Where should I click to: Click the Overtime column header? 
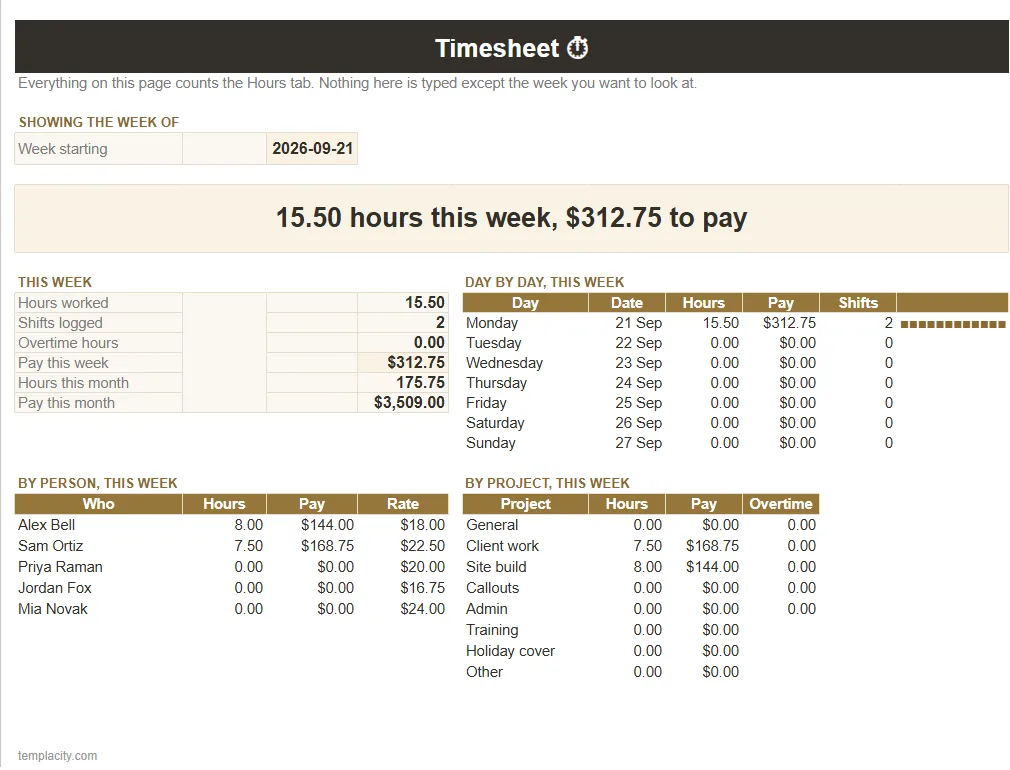click(x=781, y=504)
